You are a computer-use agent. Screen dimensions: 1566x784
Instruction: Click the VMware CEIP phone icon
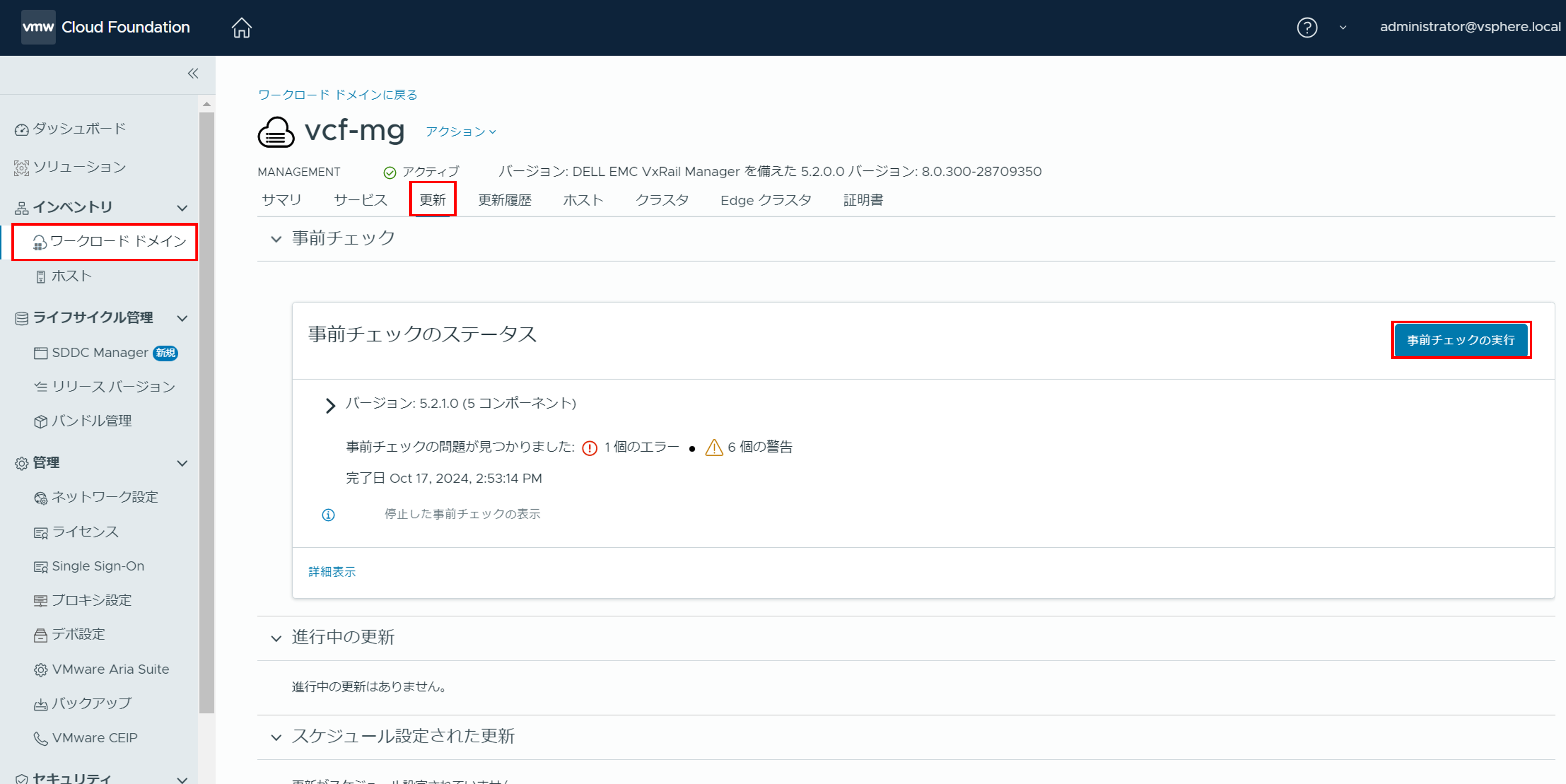click(x=40, y=738)
